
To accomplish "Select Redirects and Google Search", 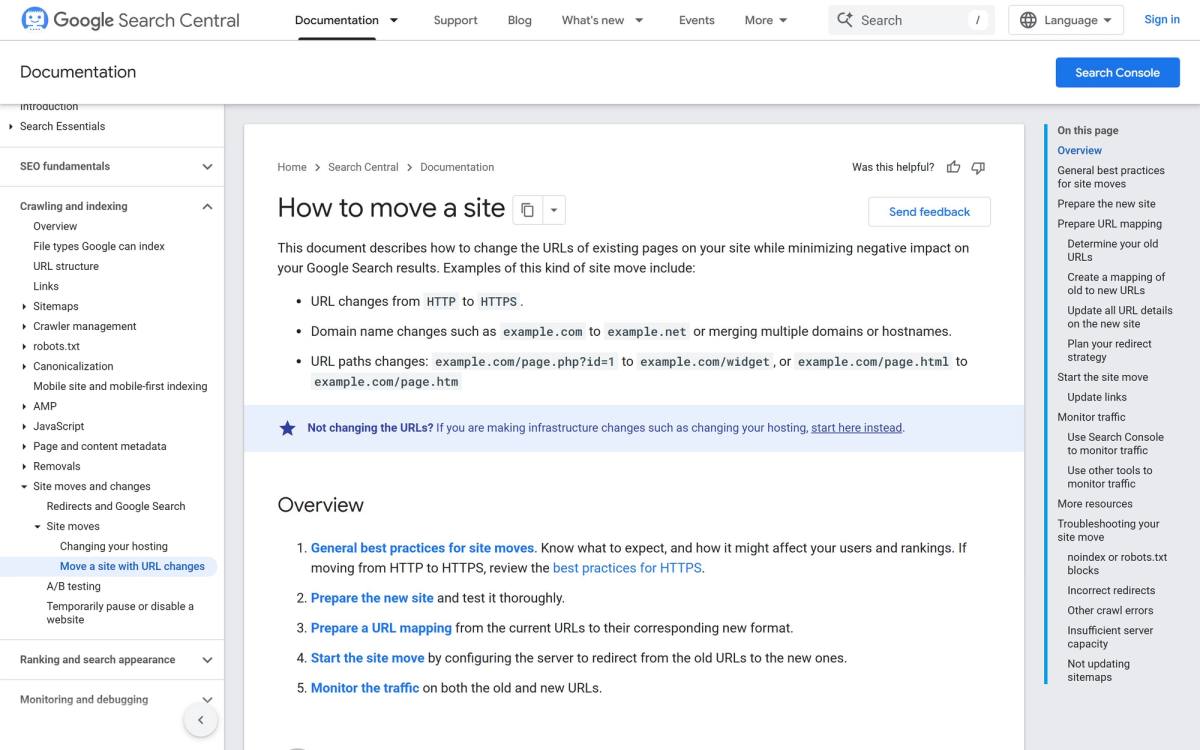I will click(x=116, y=506).
